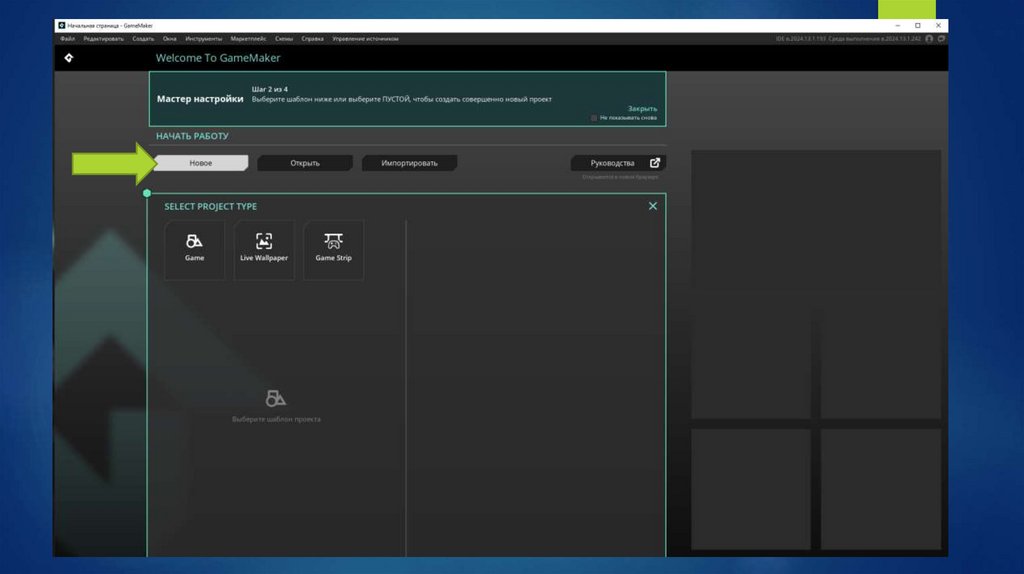Minimize the GameMaker window
The width and height of the screenshot is (1024, 574).
click(x=898, y=25)
